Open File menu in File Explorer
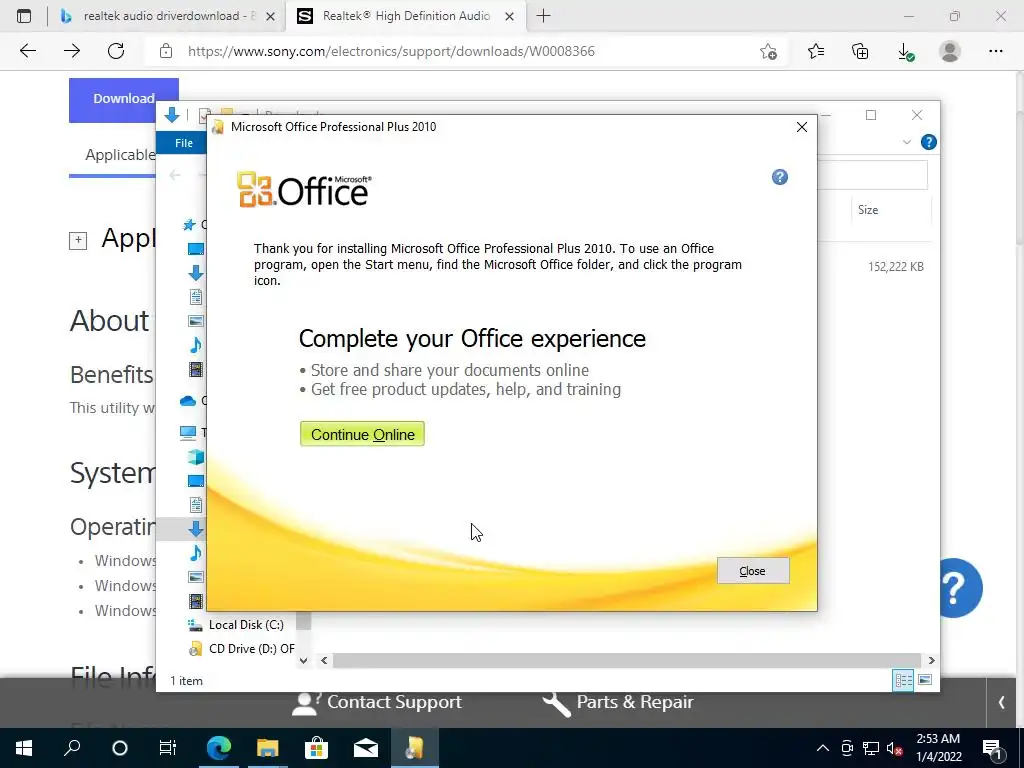Image resolution: width=1024 pixels, height=768 pixels. click(x=184, y=143)
